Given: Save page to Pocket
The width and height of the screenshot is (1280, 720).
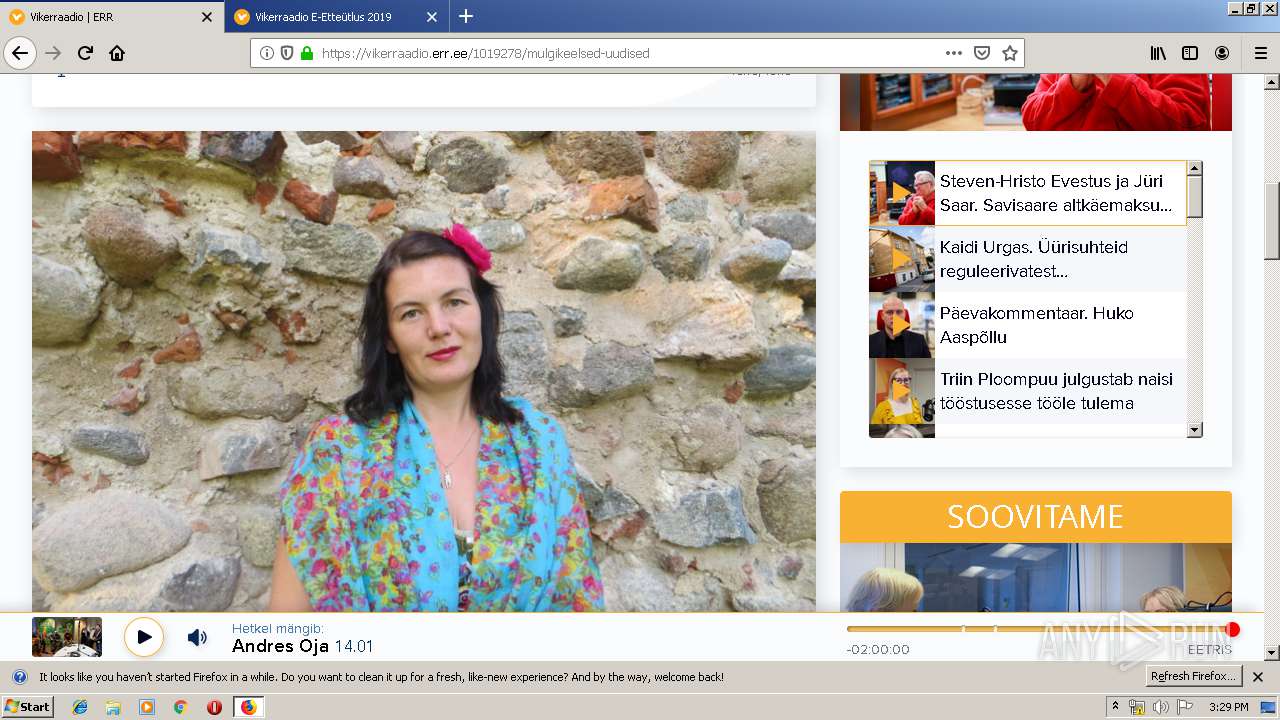Looking at the screenshot, I should pos(982,53).
